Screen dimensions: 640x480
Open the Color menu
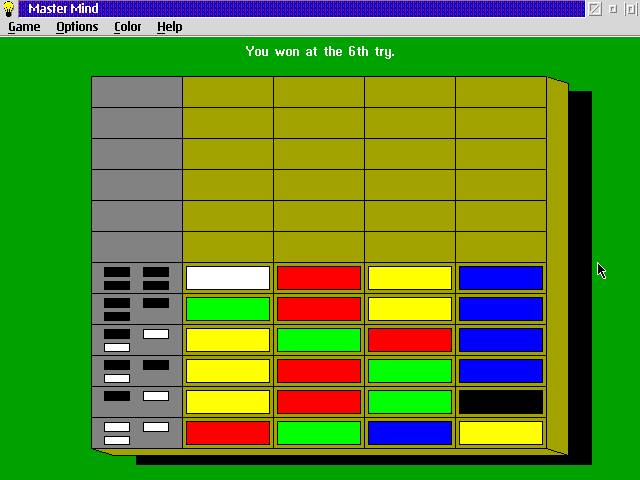[x=127, y=27]
